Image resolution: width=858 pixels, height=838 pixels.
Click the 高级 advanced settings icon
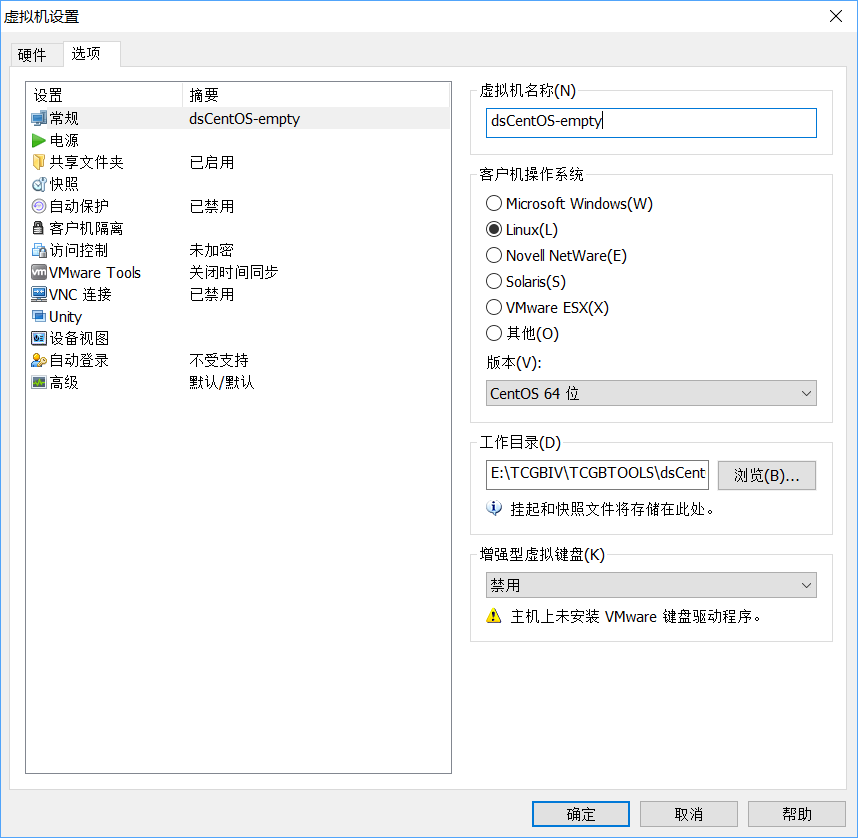39,382
